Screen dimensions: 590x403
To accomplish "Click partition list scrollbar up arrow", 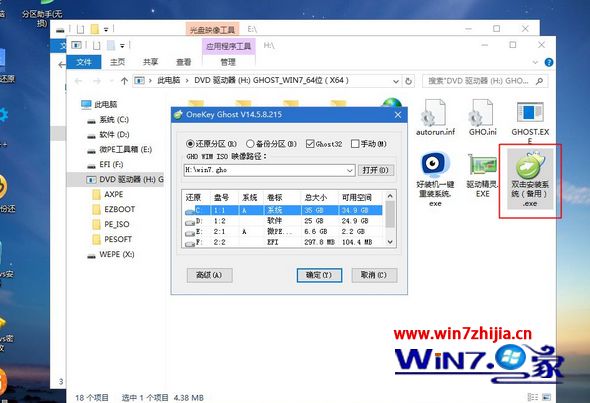I will pos(390,196).
